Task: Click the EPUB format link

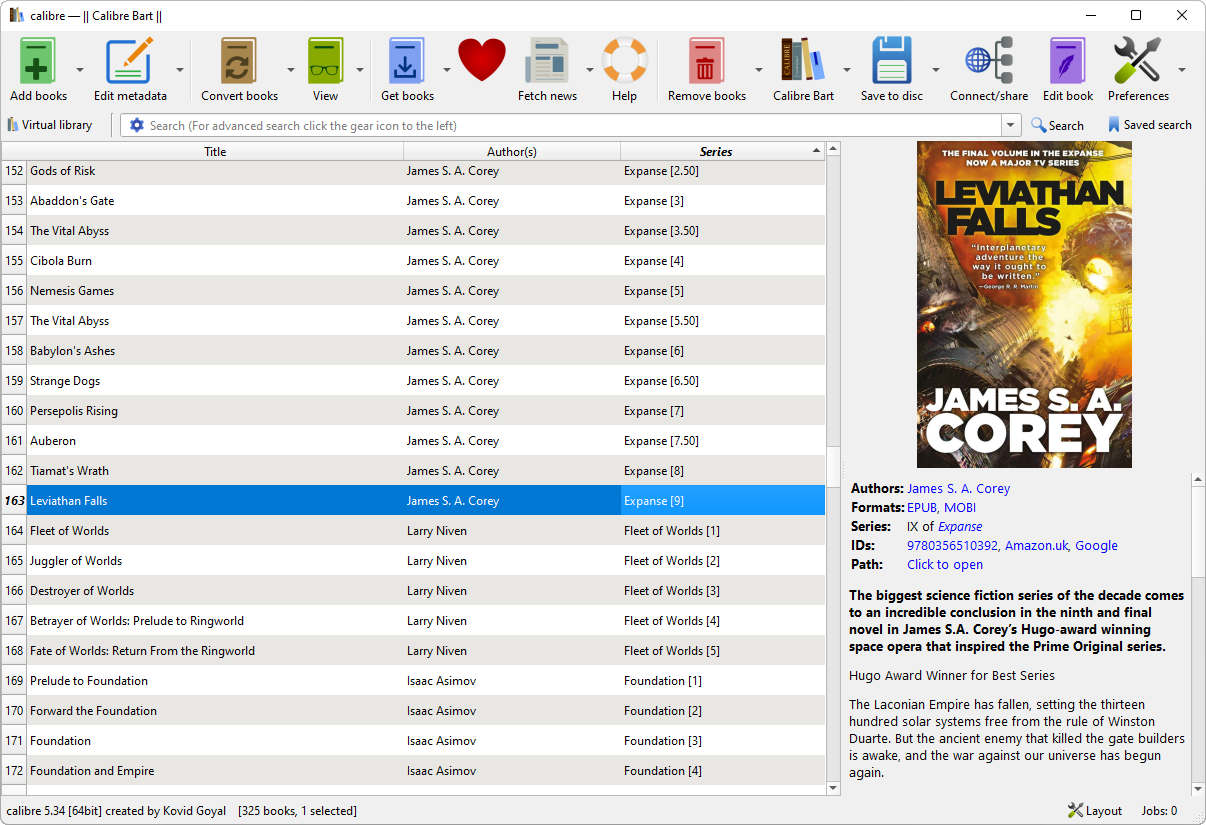Action: [922, 508]
